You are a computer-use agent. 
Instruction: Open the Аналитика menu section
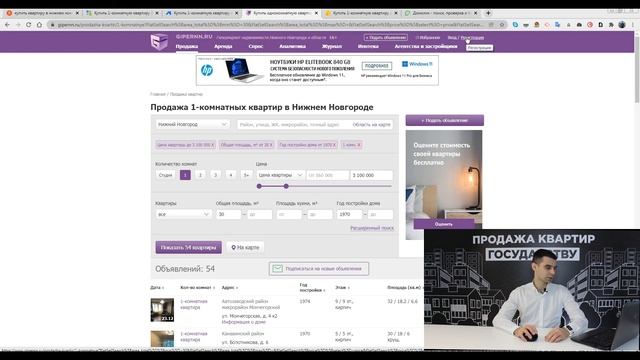pos(292,47)
